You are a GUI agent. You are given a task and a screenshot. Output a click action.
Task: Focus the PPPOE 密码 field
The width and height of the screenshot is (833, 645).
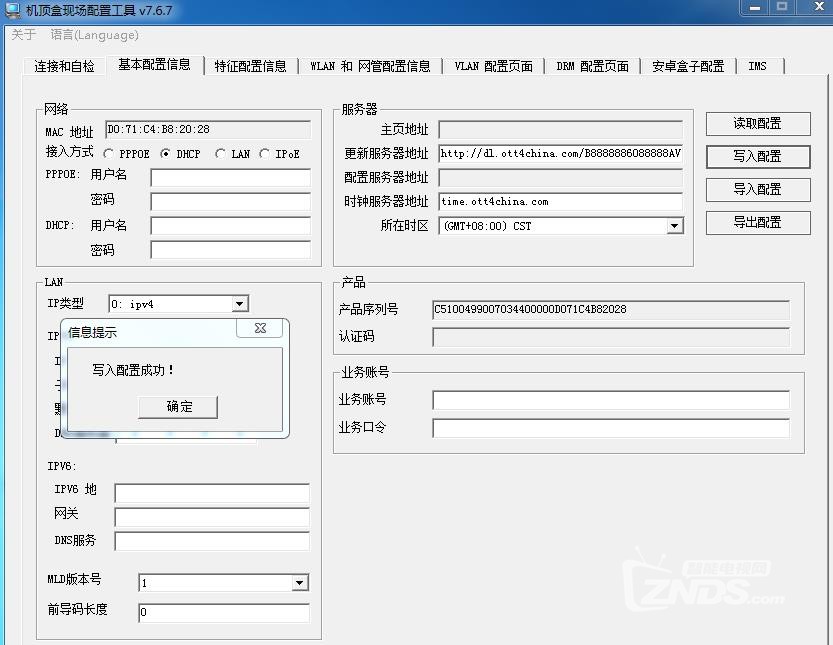coord(231,202)
